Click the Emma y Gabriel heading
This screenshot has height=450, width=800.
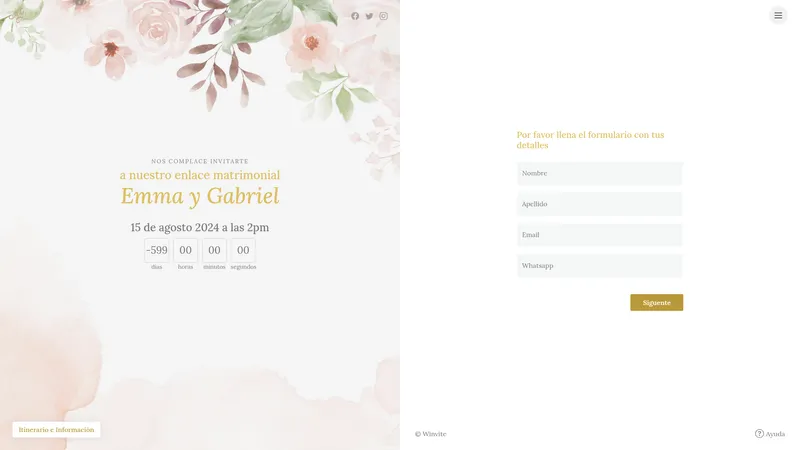click(200, 196)
